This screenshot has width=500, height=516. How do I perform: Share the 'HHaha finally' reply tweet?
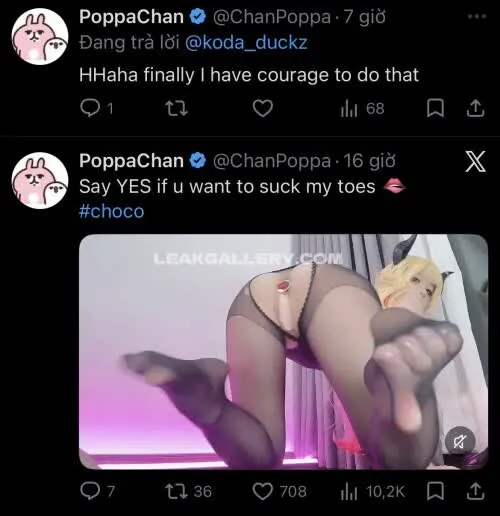tap(475, 109)
